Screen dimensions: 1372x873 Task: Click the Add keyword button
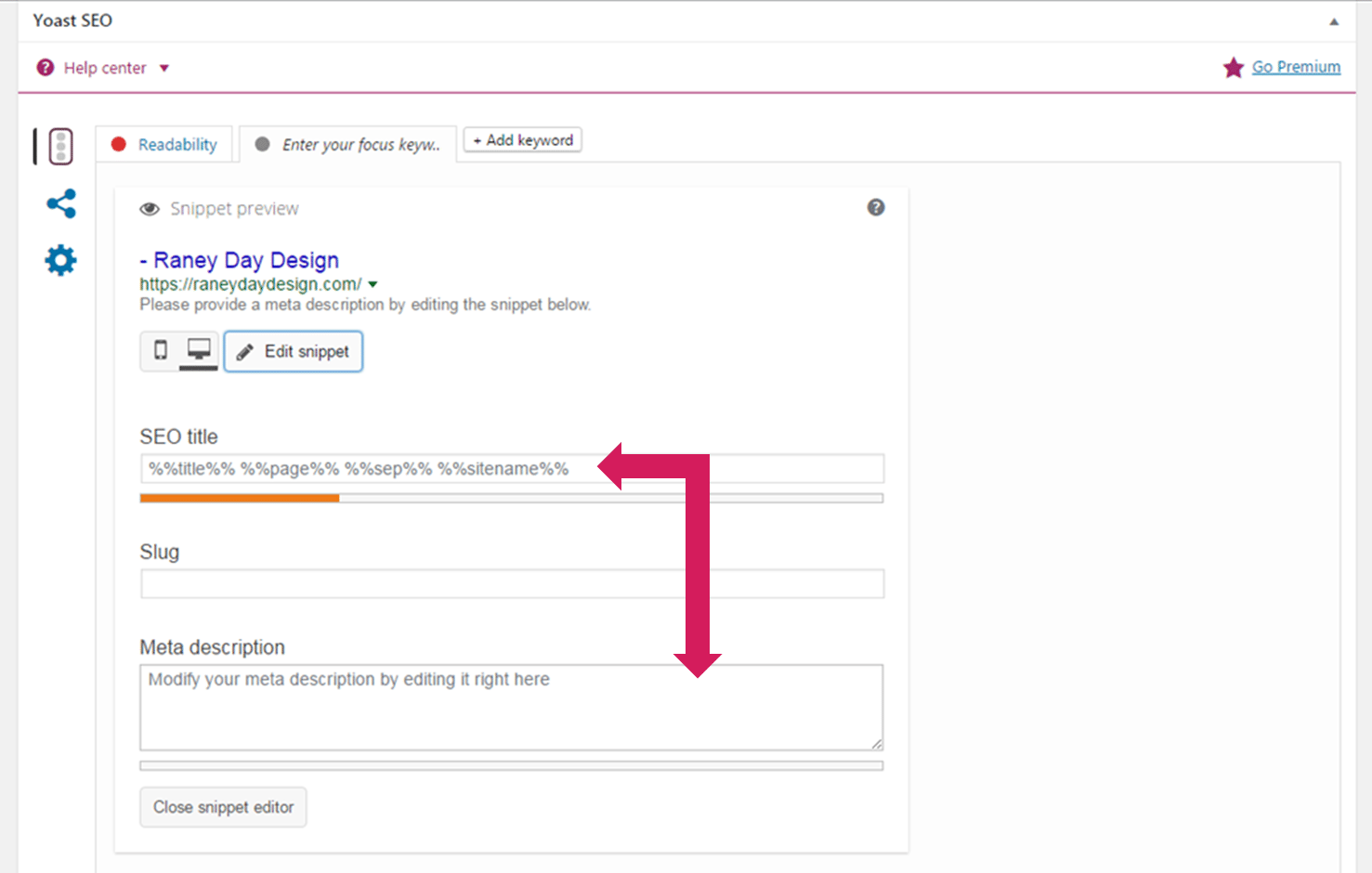(x=523, y=140)
